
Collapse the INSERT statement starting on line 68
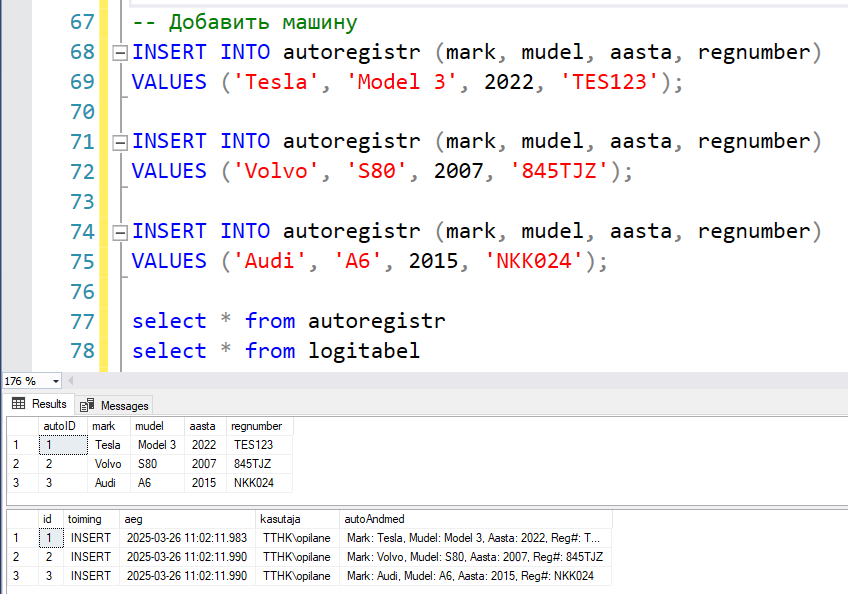point(120,53)
